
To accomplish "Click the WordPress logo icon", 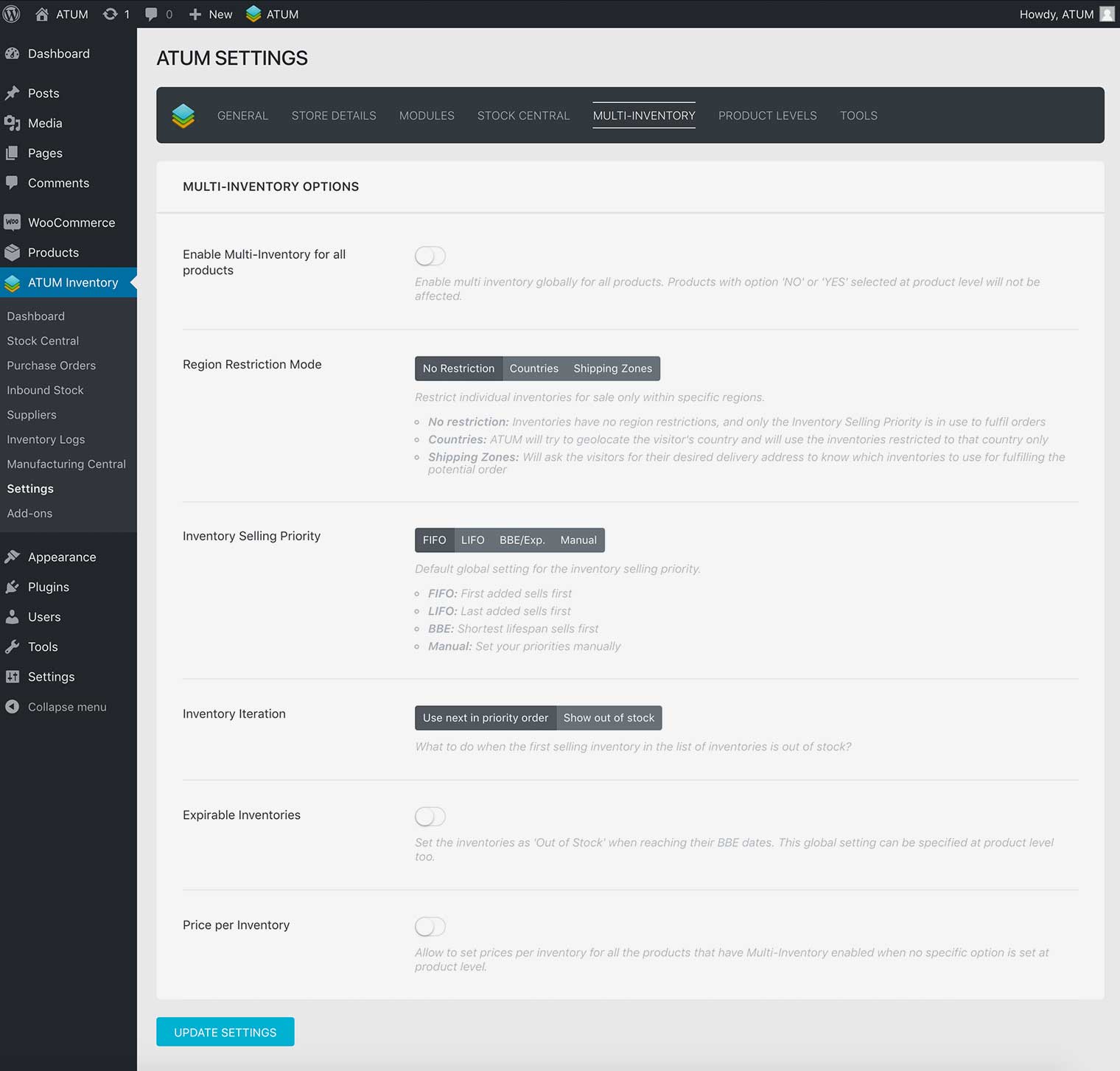I will [12, 14].
